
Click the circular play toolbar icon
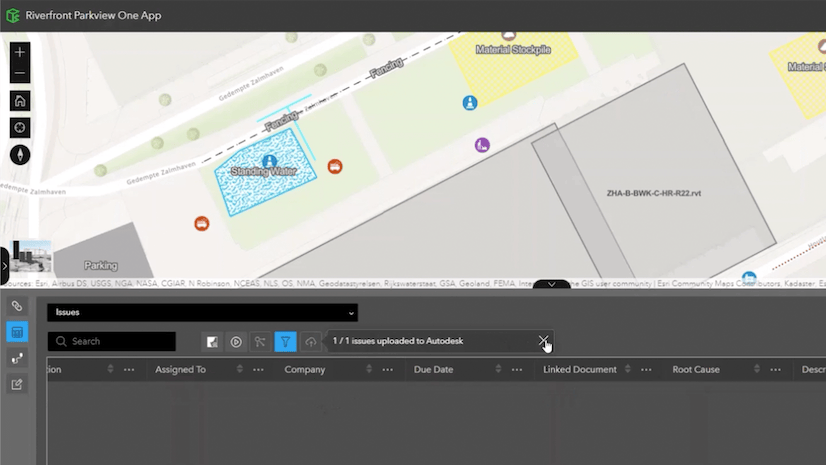pyautogui.click(x=236, y=342)
